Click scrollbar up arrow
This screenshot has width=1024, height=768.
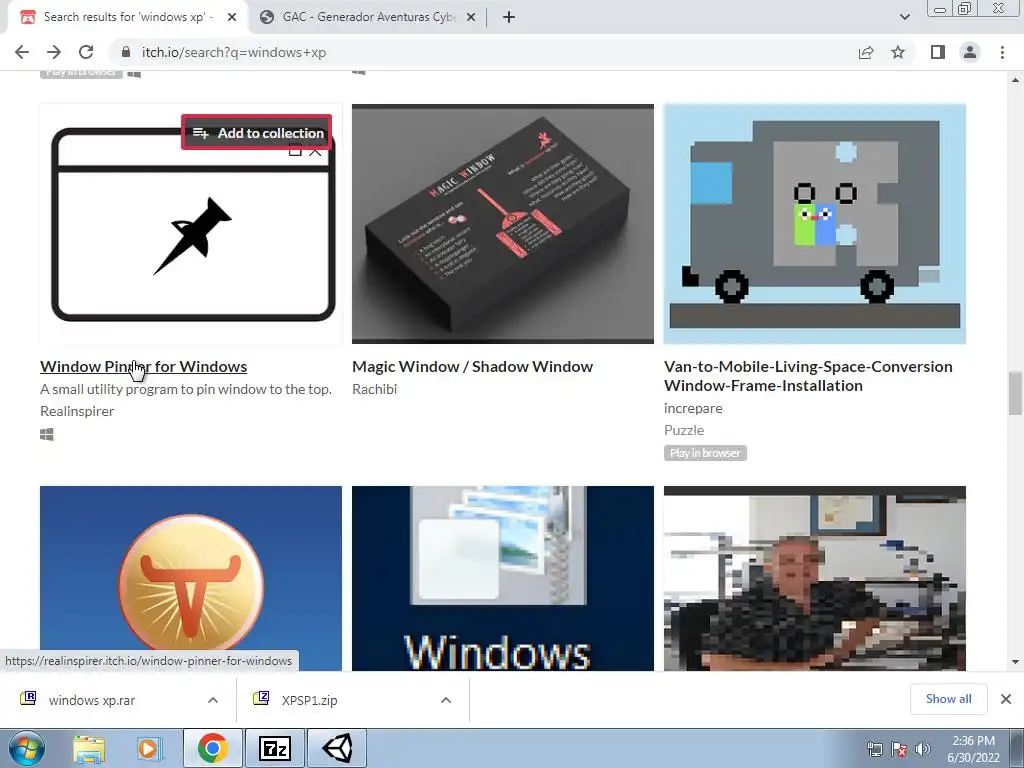[1015, 80]
